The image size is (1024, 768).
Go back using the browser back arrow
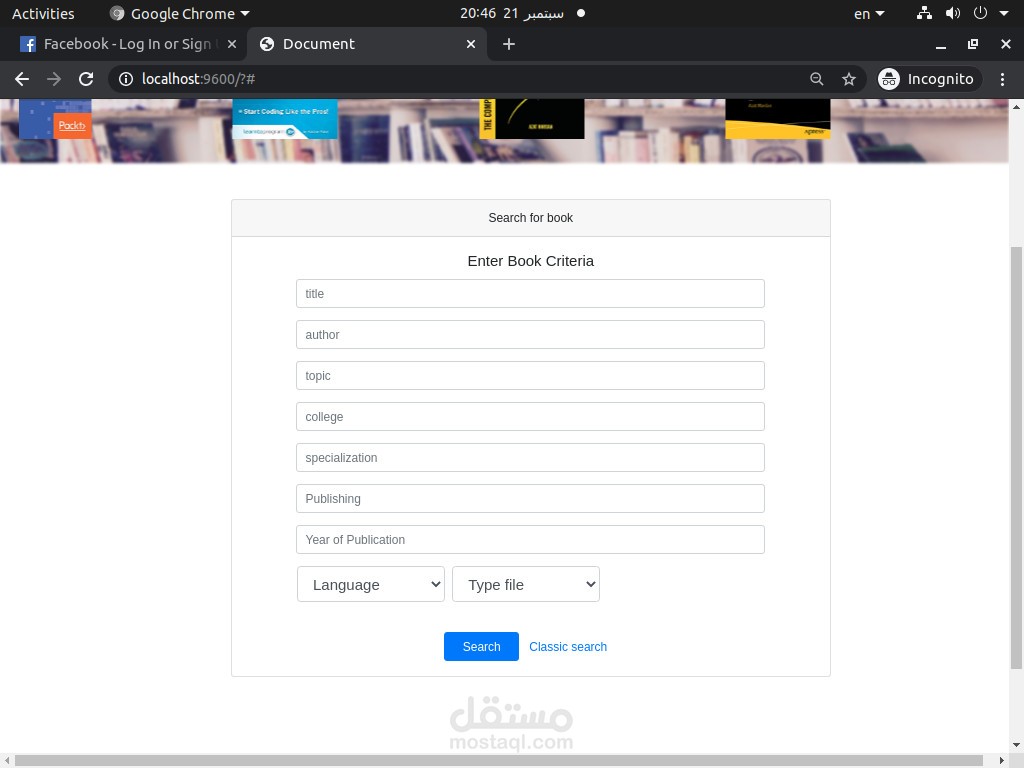pos(22,79)
